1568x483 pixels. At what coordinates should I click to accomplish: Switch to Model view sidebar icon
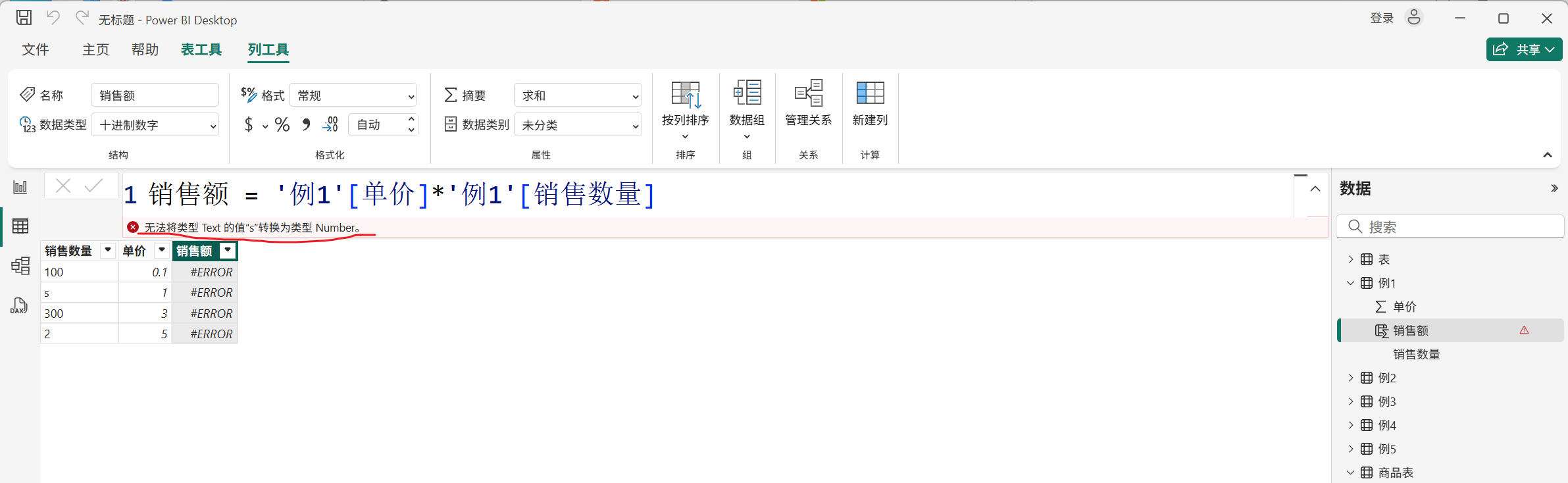tap(20, 266)
